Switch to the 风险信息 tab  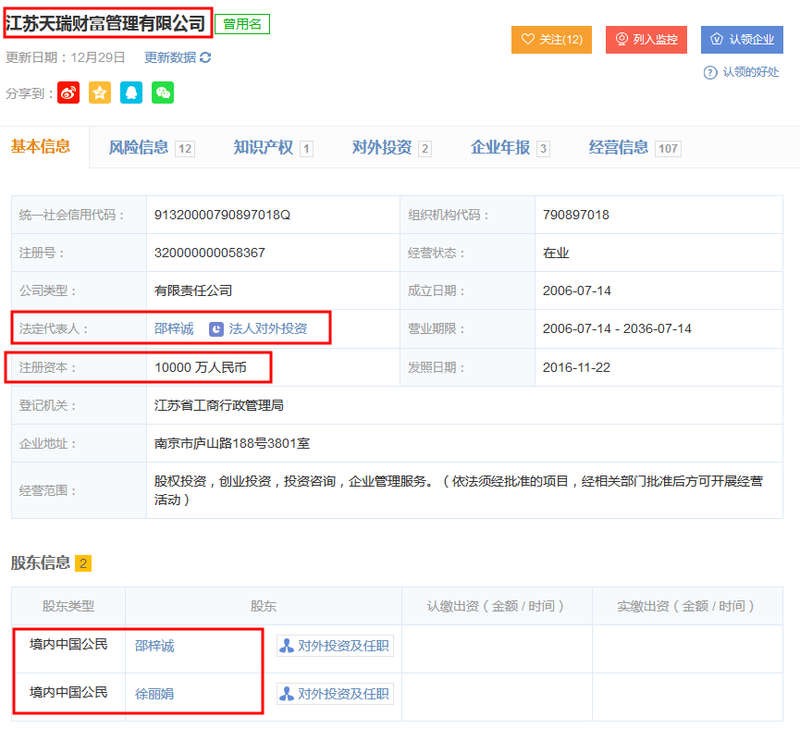(152, 148)
